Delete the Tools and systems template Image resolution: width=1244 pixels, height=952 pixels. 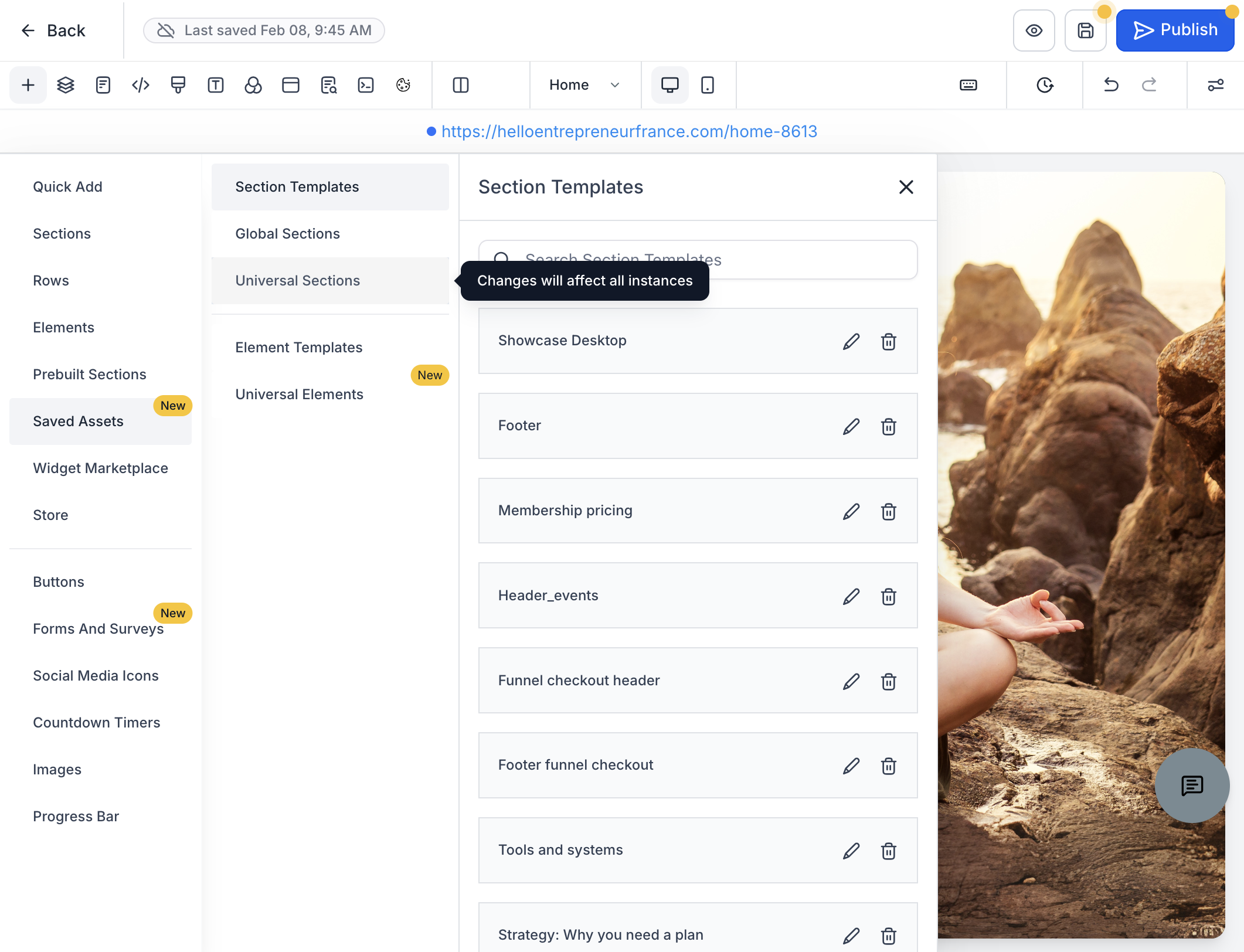[889, 851]
